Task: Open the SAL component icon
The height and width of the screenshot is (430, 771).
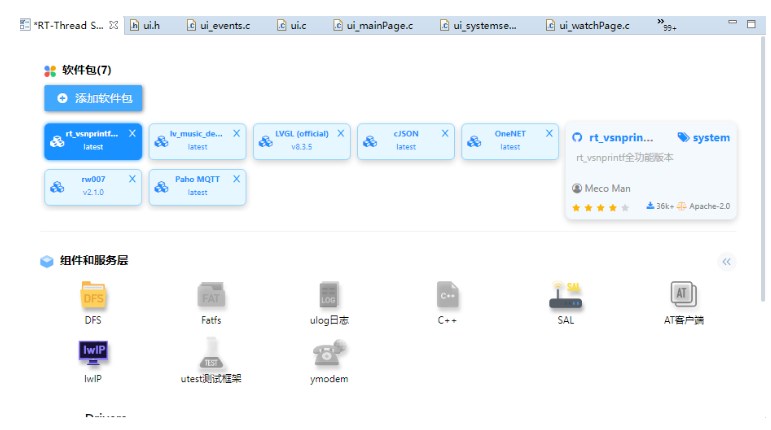Action: (565, 295)
